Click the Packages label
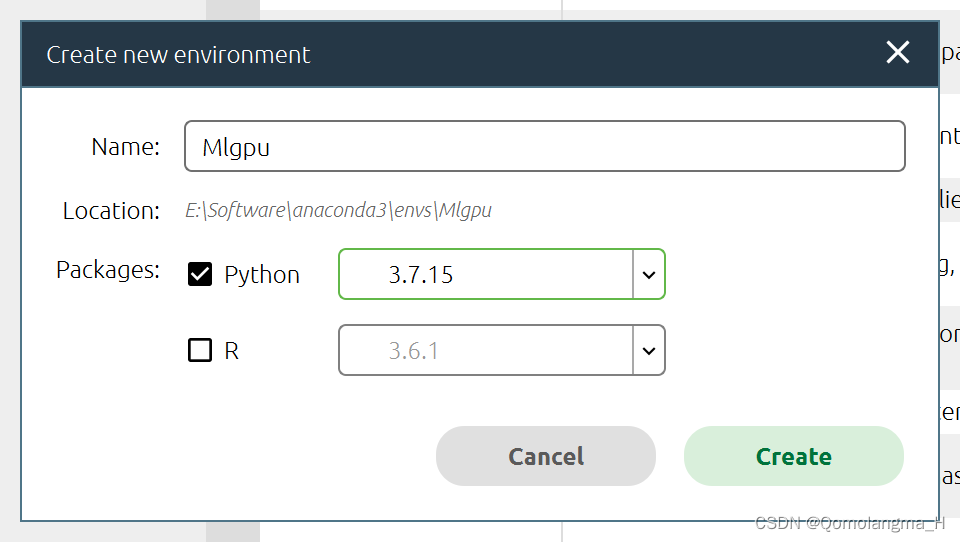 click(108, 270)
